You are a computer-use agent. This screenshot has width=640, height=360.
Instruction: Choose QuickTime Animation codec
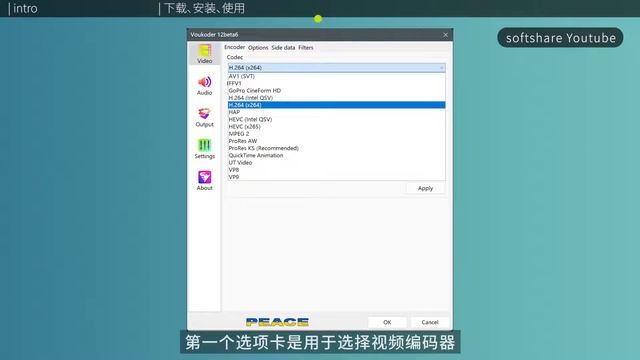pyautogui.click(x=336, y=156)
